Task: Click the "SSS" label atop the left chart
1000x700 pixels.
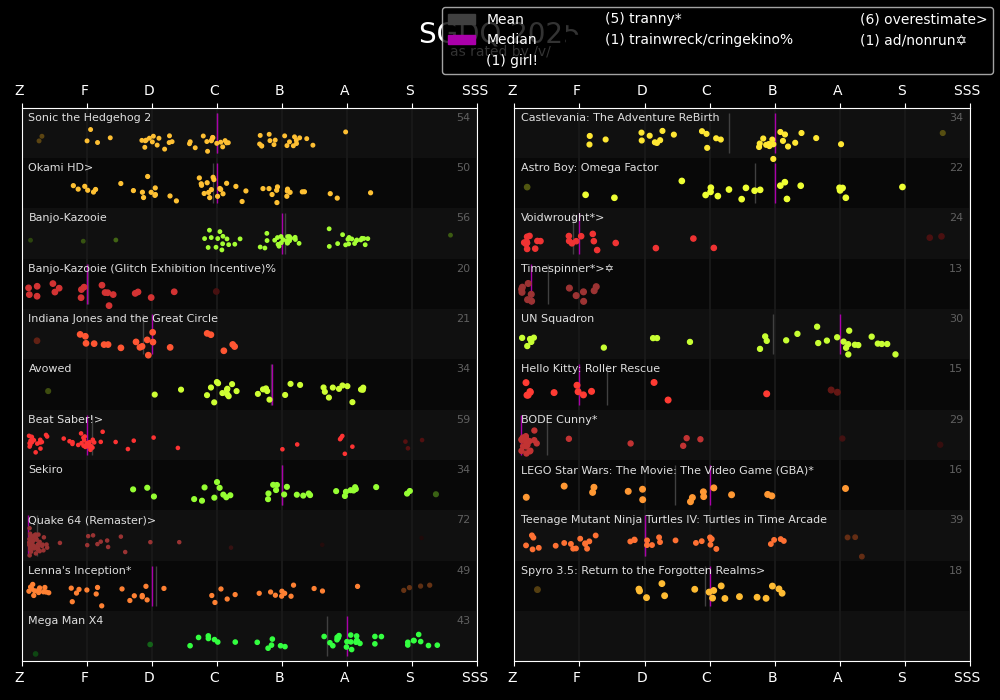Action: click(475, 91)
